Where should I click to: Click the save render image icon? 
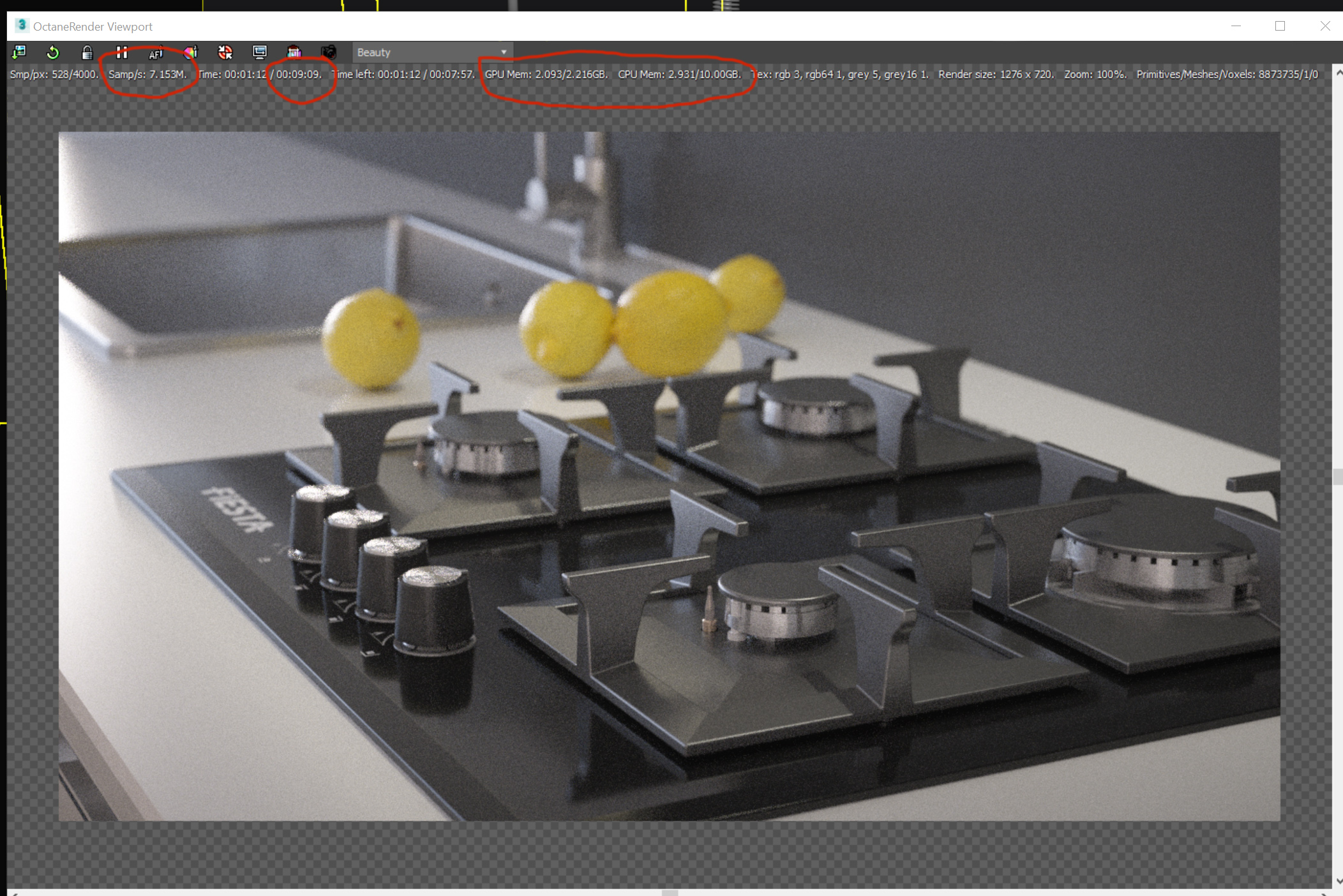[x=19, y=52]
